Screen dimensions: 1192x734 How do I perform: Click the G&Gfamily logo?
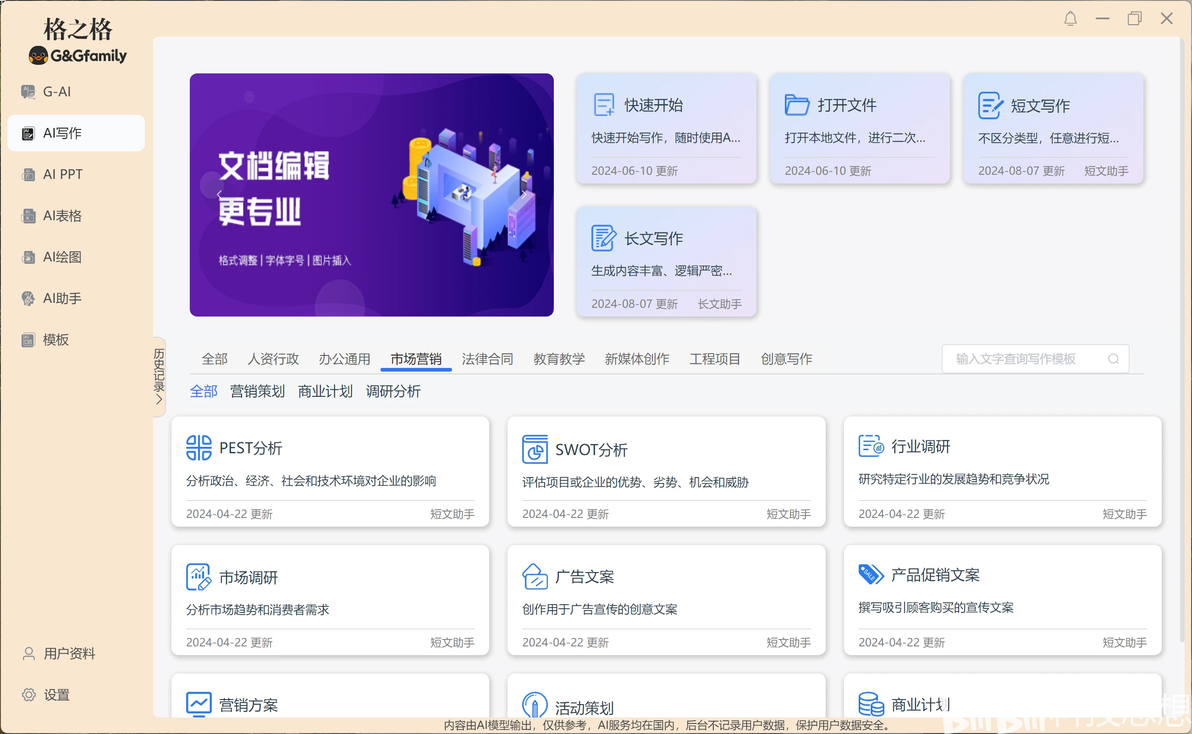point(78,55)
